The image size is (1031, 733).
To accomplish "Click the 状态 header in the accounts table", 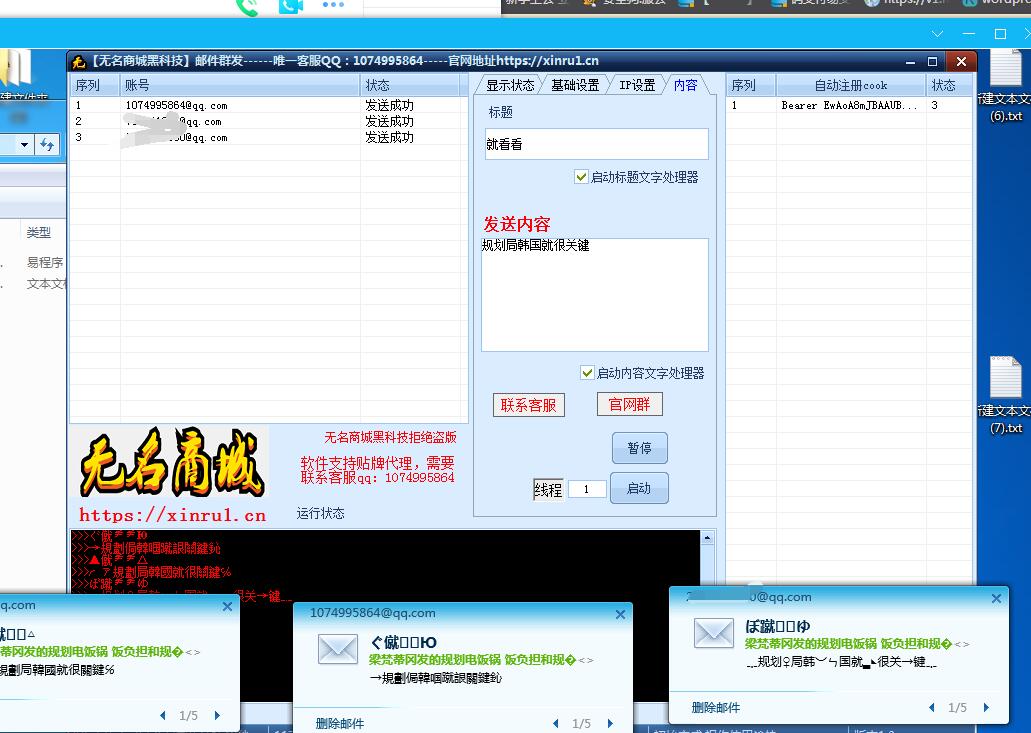I will pyautogui.click(x=410, y=85).
